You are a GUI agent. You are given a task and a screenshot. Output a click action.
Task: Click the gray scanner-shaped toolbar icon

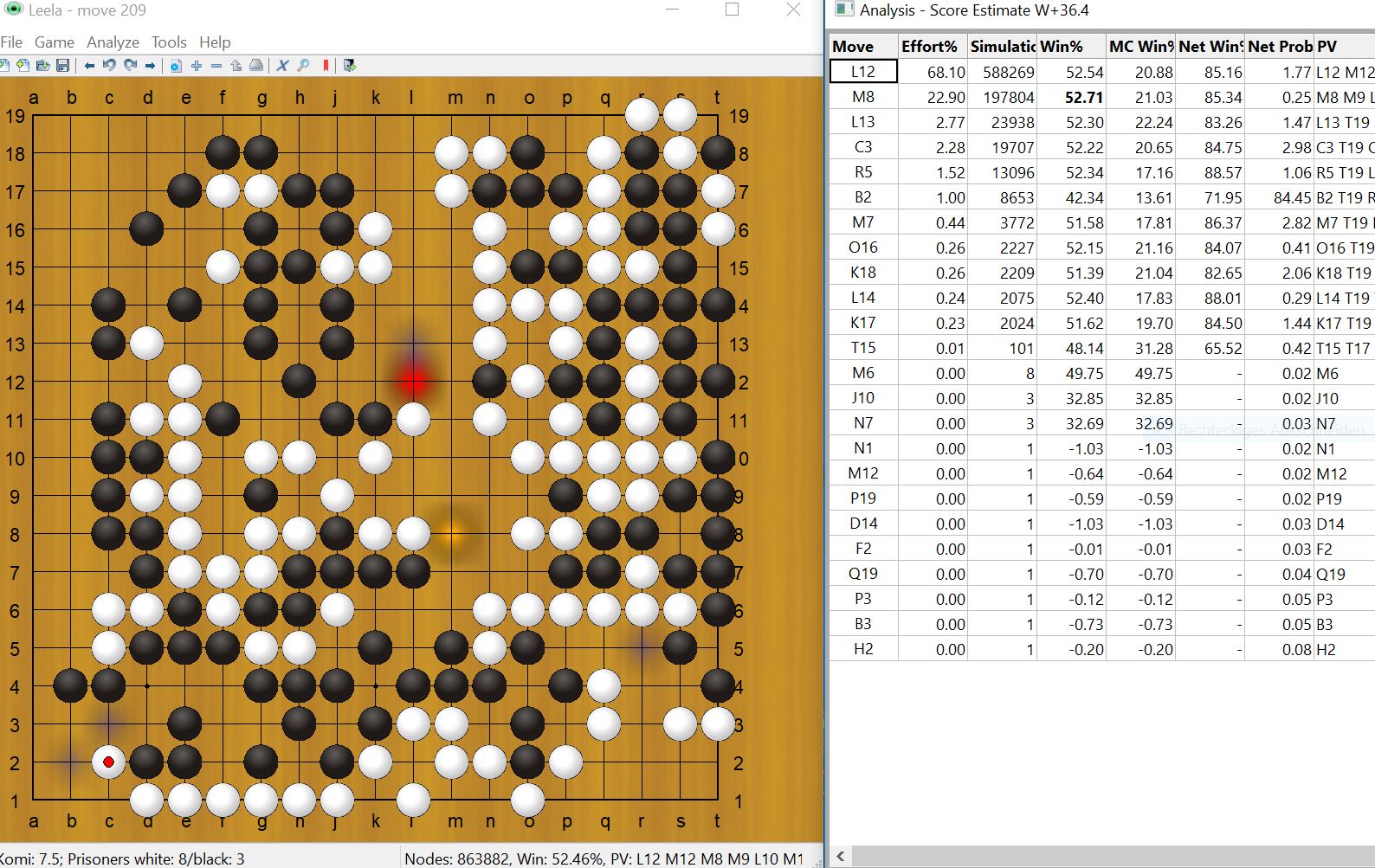coord(256,65)
